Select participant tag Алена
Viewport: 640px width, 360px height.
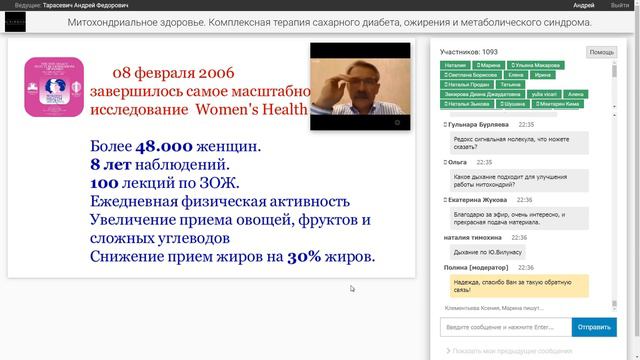pos(576,94)
